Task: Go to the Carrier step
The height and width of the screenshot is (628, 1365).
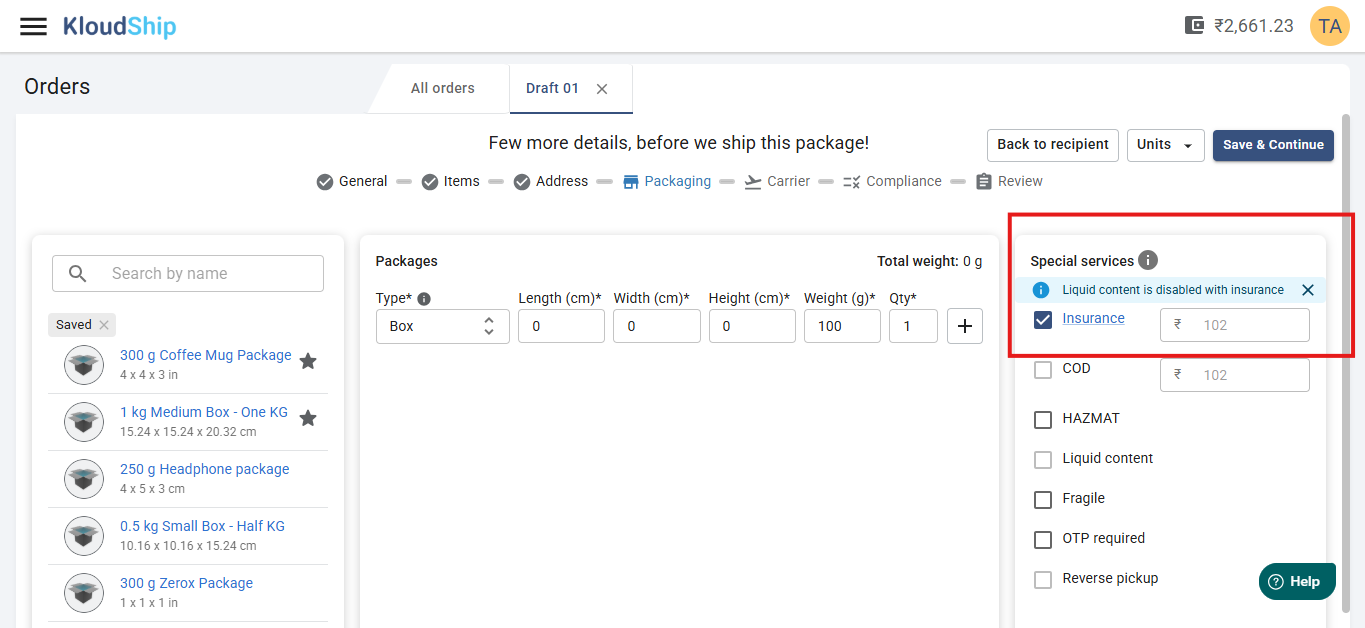Action: (777, 181)
